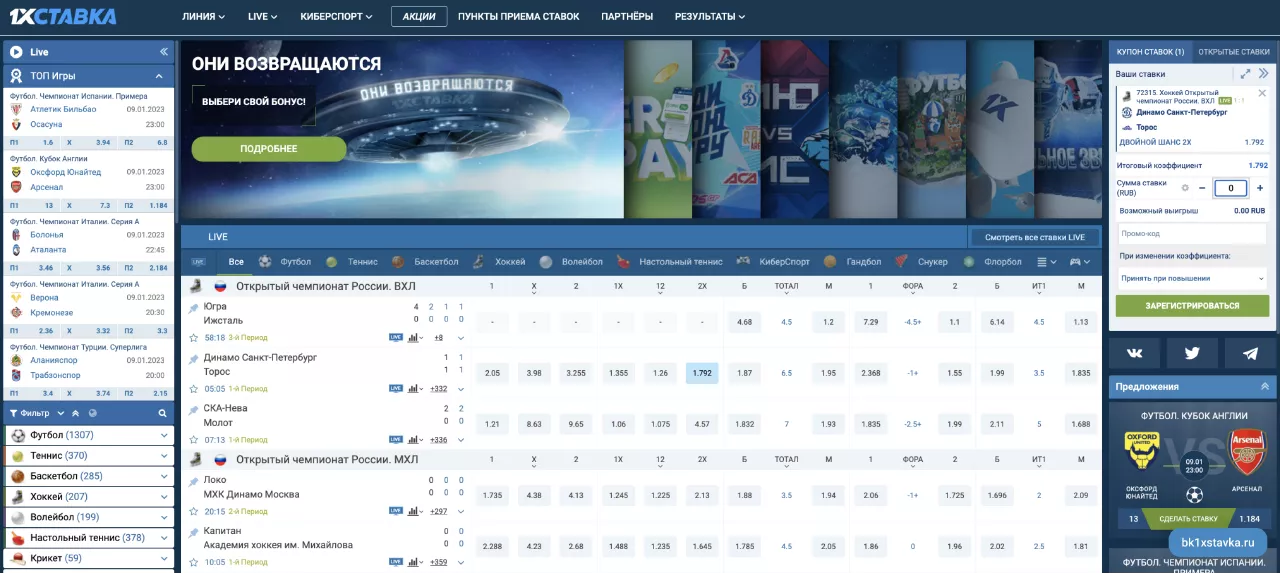Collapse the Предложения panel
The height and width of the screenshot is (573, 1280).
[1264, 386]
